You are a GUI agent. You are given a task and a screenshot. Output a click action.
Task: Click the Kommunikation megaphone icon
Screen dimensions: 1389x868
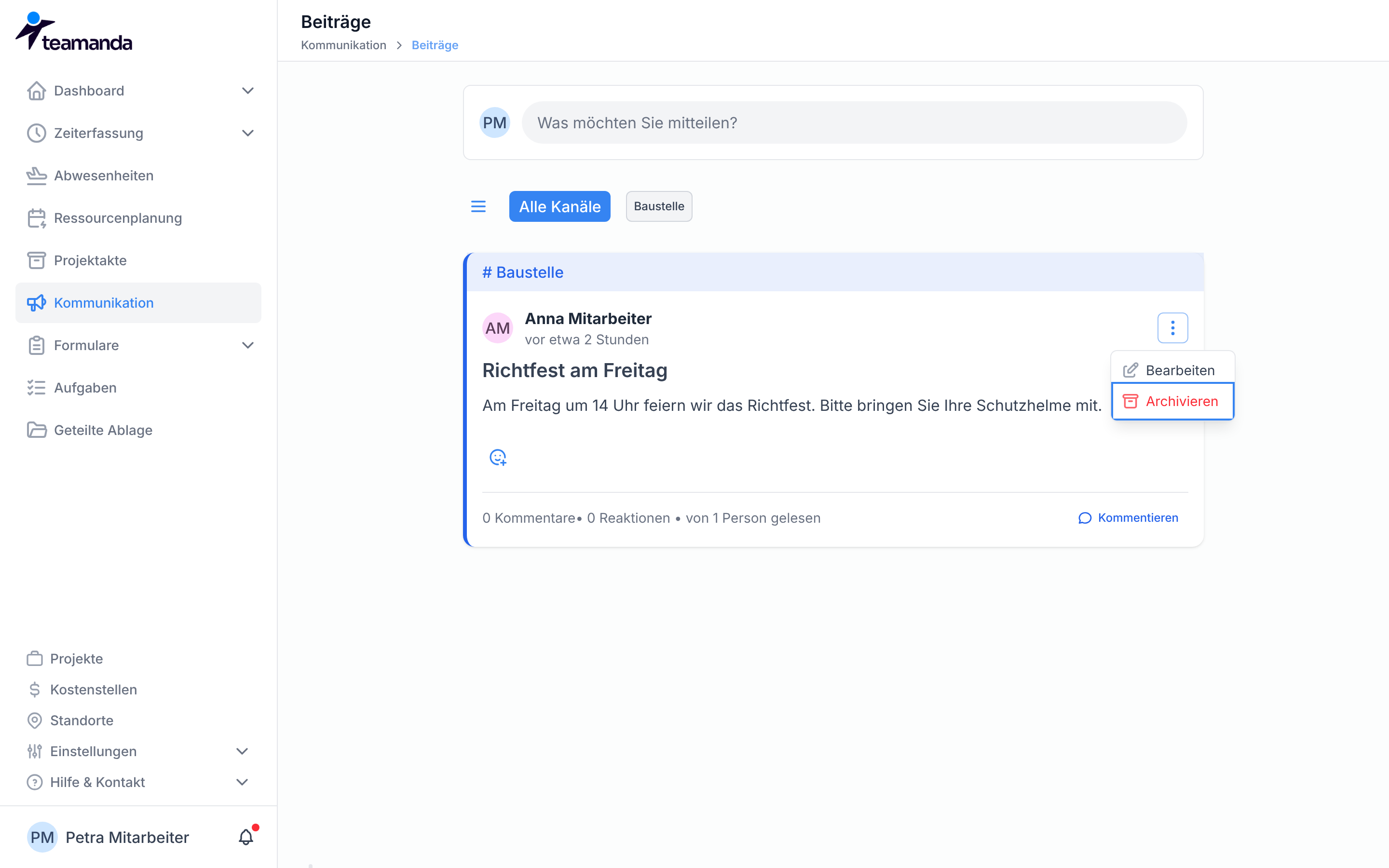pos(36,303)
